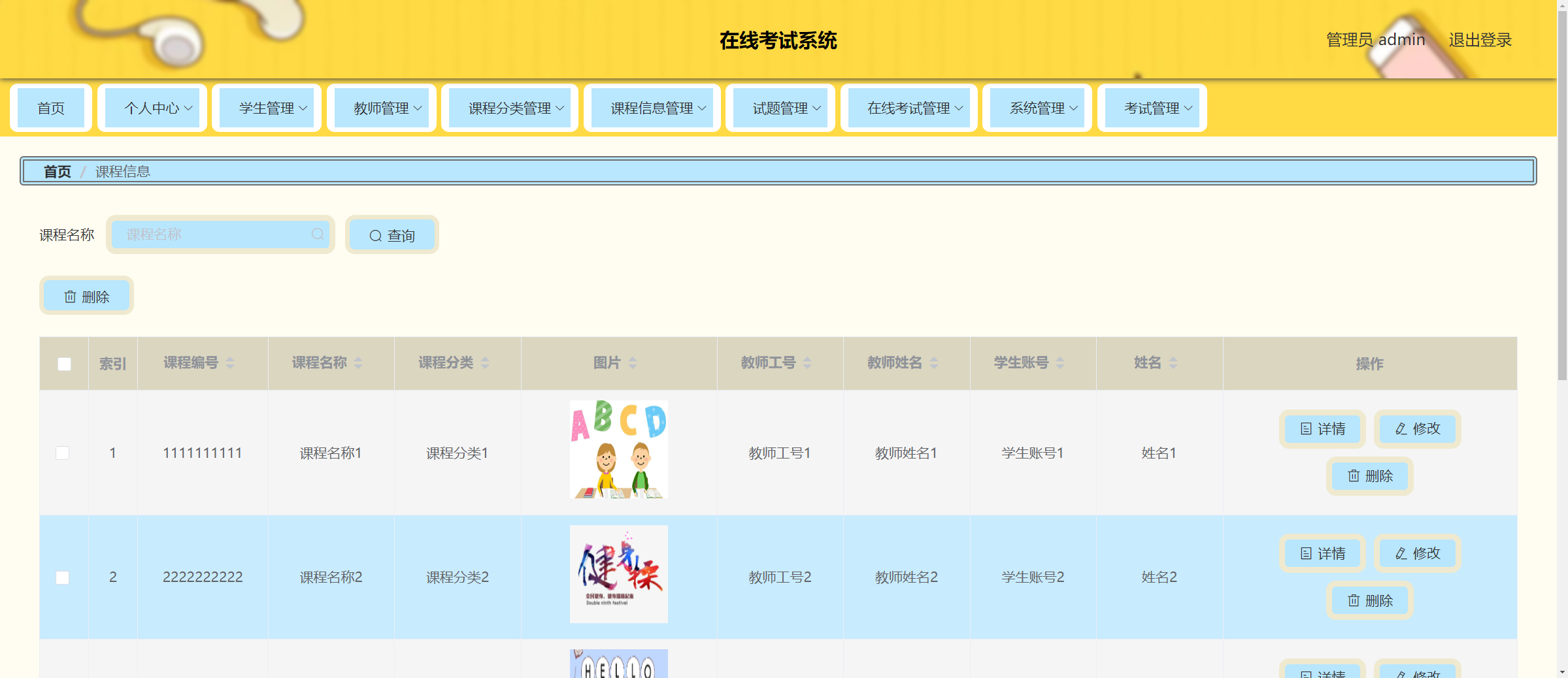Click the sort arrows beside 教师工号 header
1568x678 pixels.
[x=807, y=363]
